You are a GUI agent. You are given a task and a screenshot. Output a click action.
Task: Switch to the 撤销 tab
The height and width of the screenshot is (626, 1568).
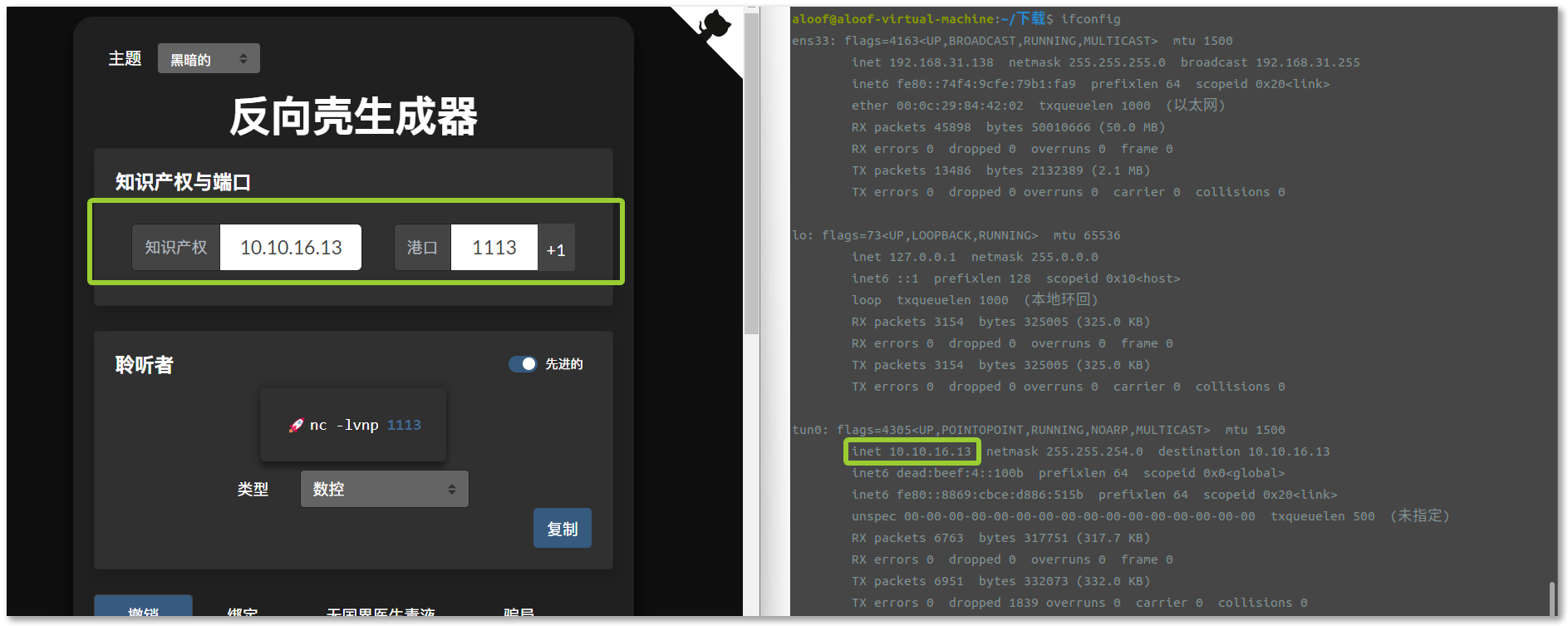[143, 611]
